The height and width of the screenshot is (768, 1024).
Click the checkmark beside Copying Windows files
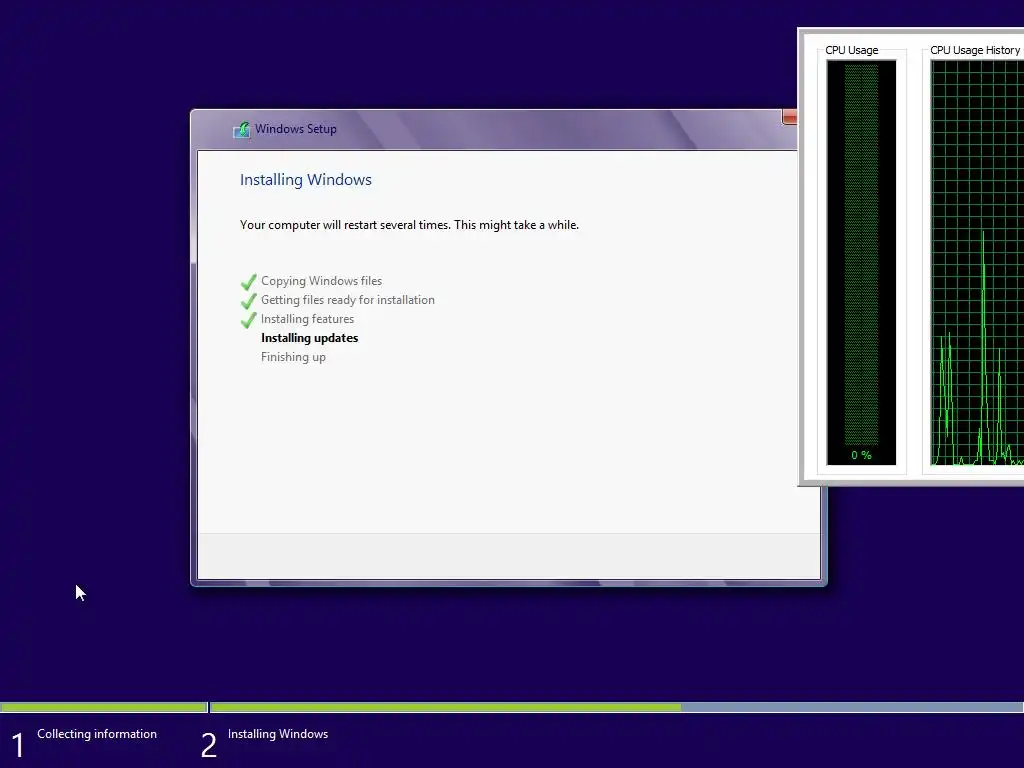coord(249,281)
